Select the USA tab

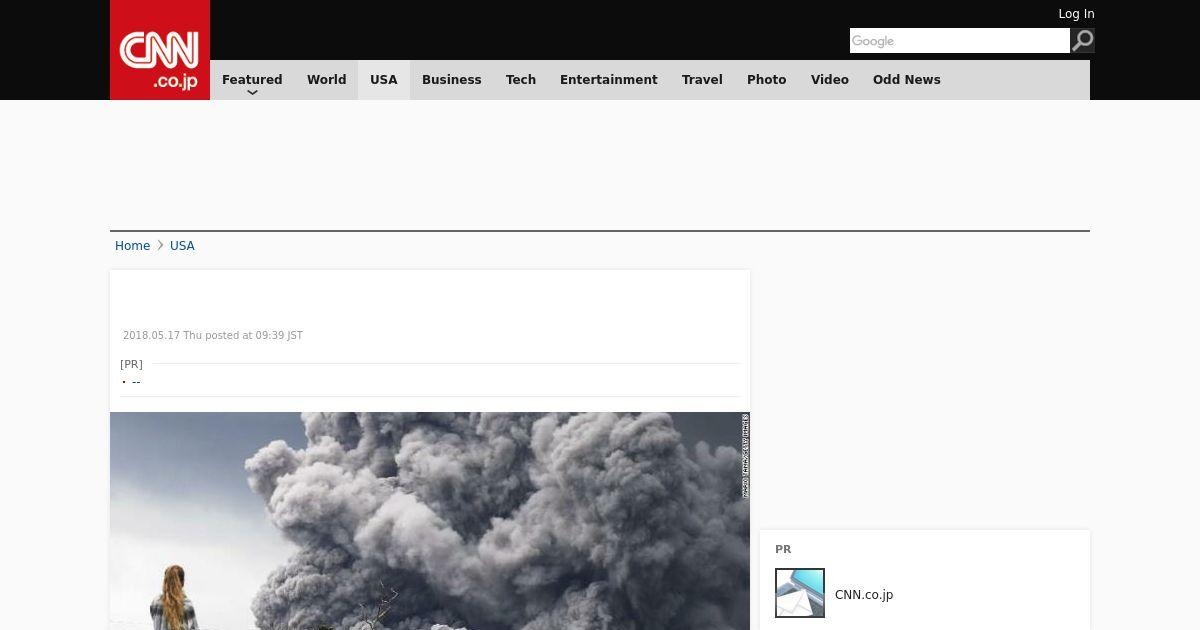tap(384, 80)
